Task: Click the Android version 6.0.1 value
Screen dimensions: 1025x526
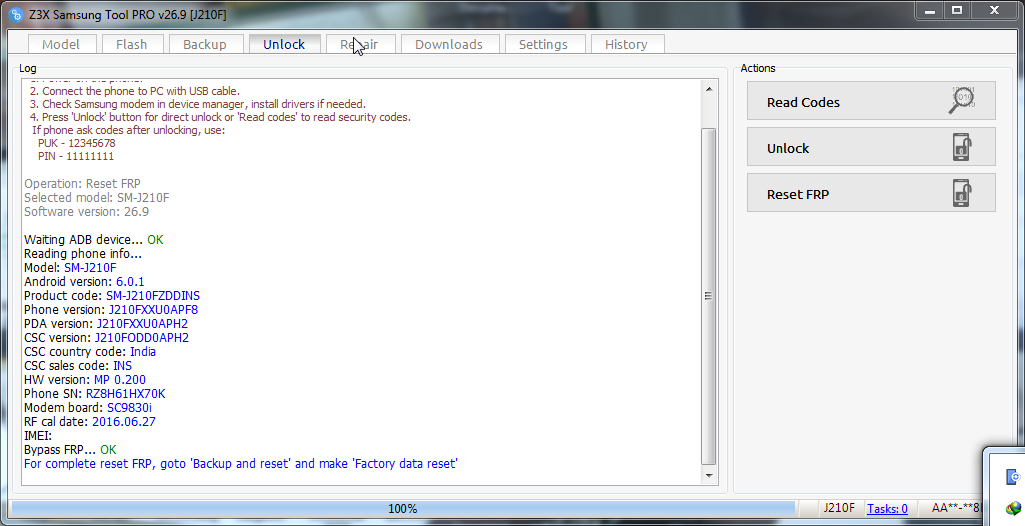Action: coord(130,282)
